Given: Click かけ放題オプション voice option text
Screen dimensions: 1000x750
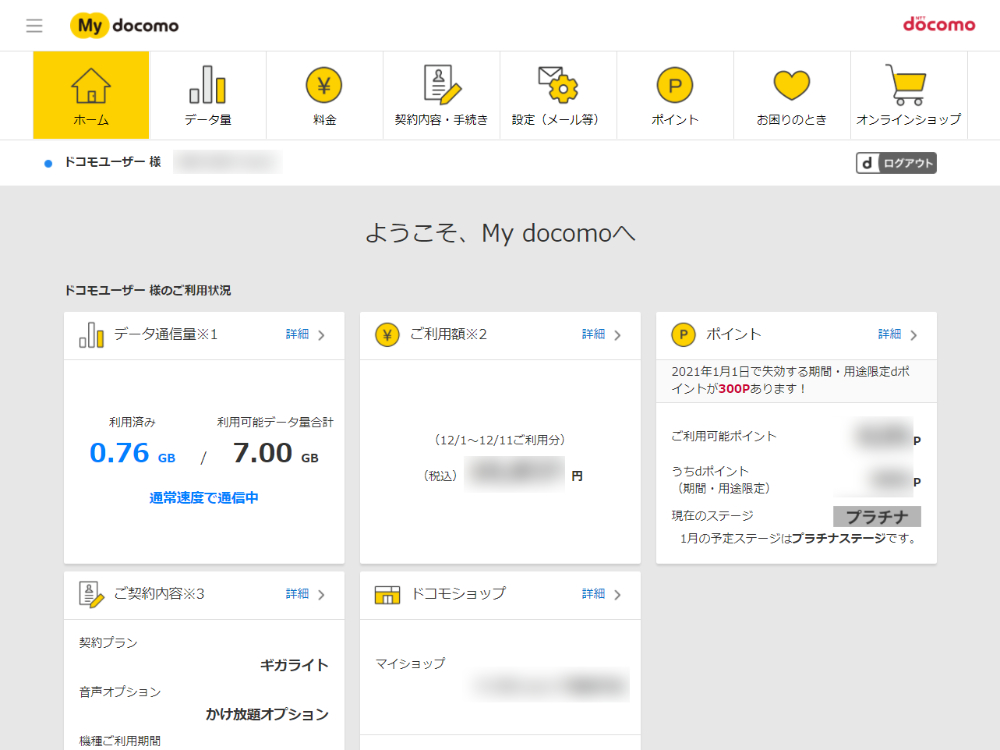Looking at the screenshot, I should (x=267, y=714).
